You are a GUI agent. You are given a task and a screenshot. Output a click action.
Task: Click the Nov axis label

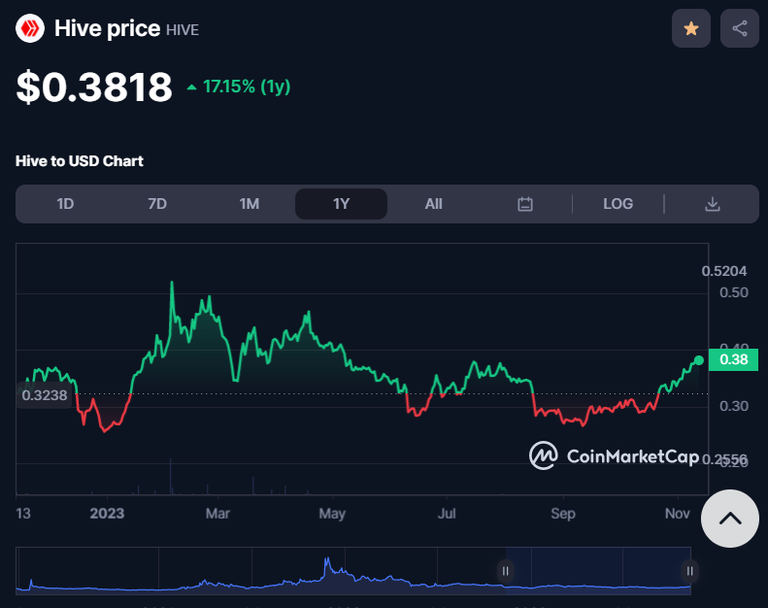click(x=677, y=513)
